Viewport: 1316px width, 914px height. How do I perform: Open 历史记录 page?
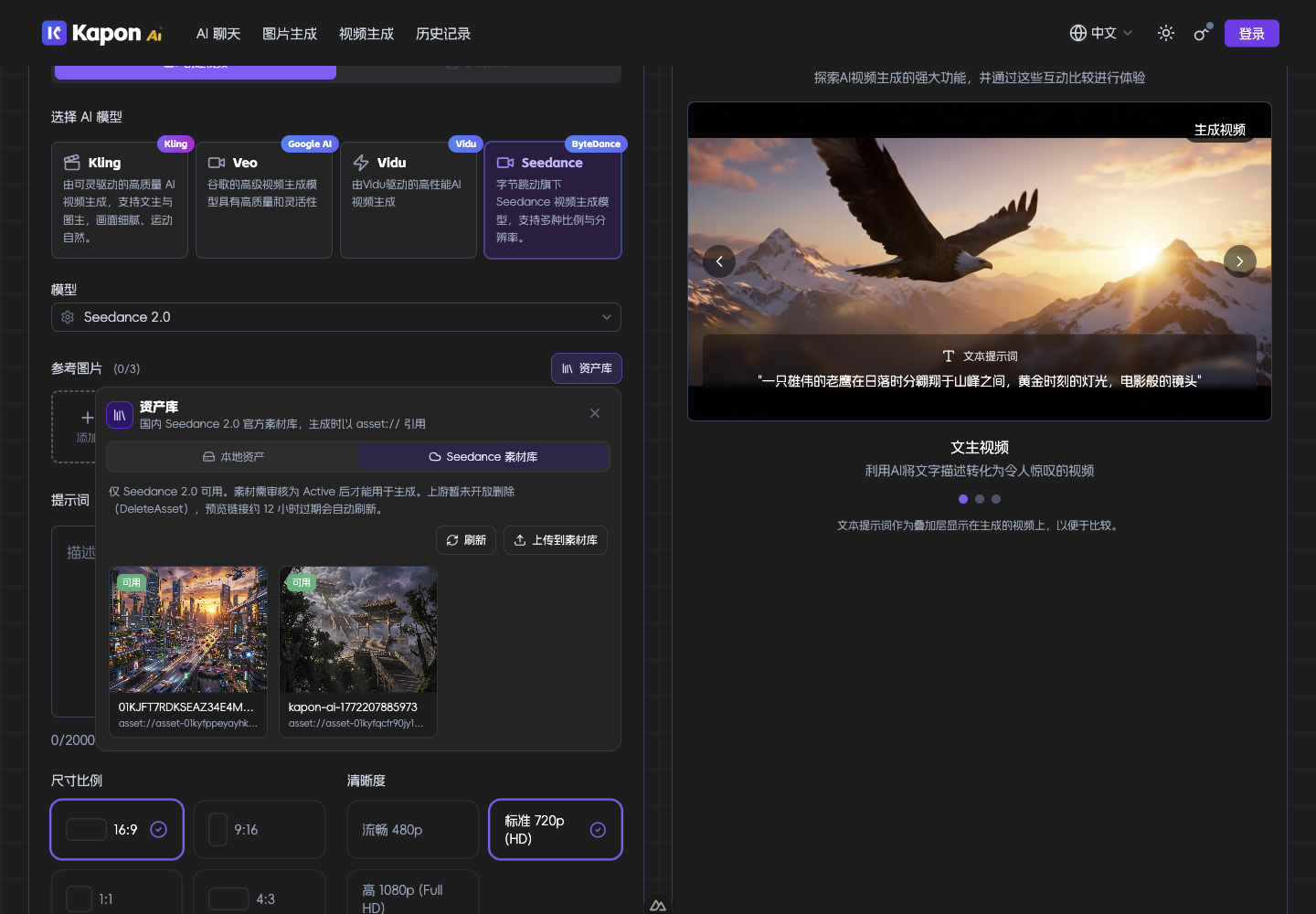click(x=443, y=34)
